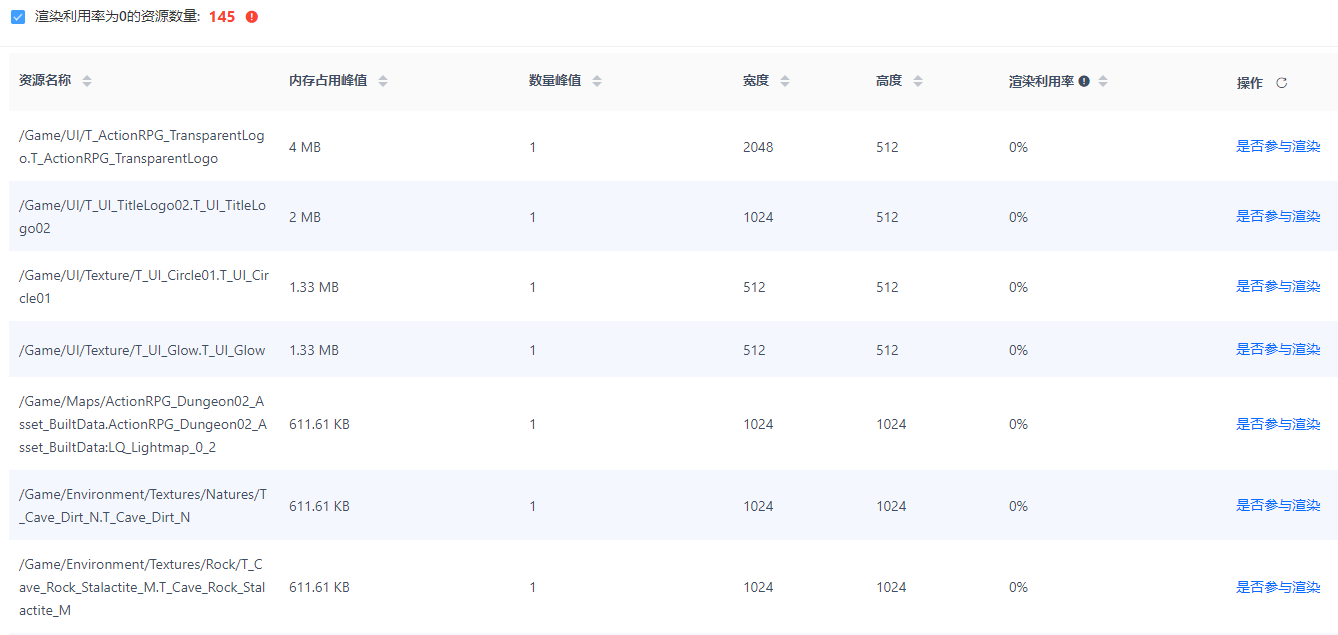Uncheck the 渲染利用率为0的资源数量 checkbox

[x=18, y=17]
